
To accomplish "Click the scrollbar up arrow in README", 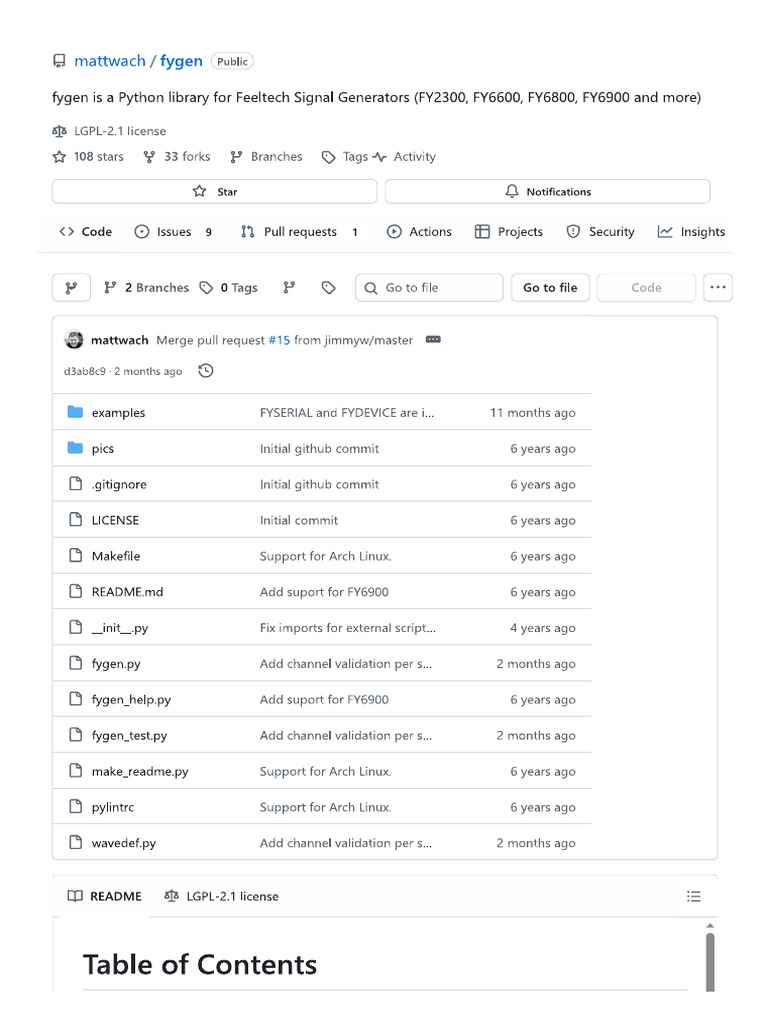I will tap(710, 925).
